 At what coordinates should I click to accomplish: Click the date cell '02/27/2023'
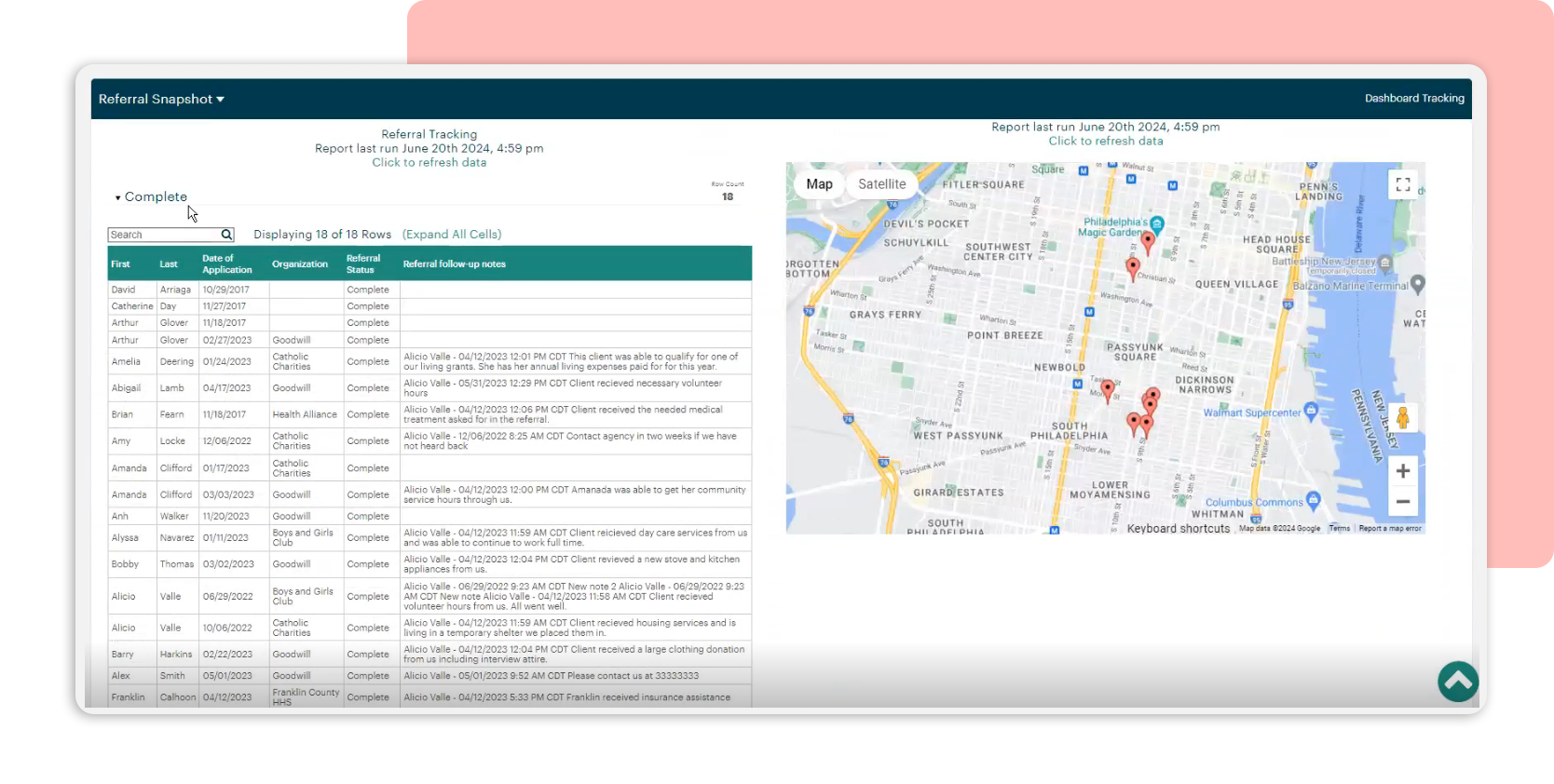(x=234, y=340)
